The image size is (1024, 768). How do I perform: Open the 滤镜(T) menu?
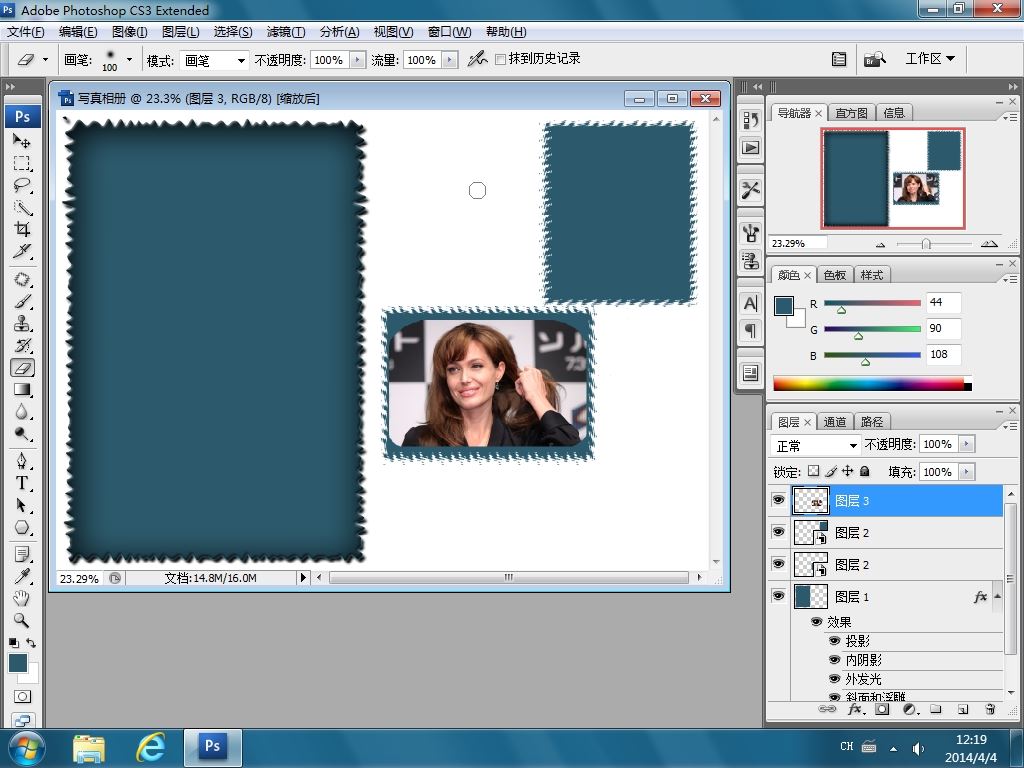coord(286,32)
